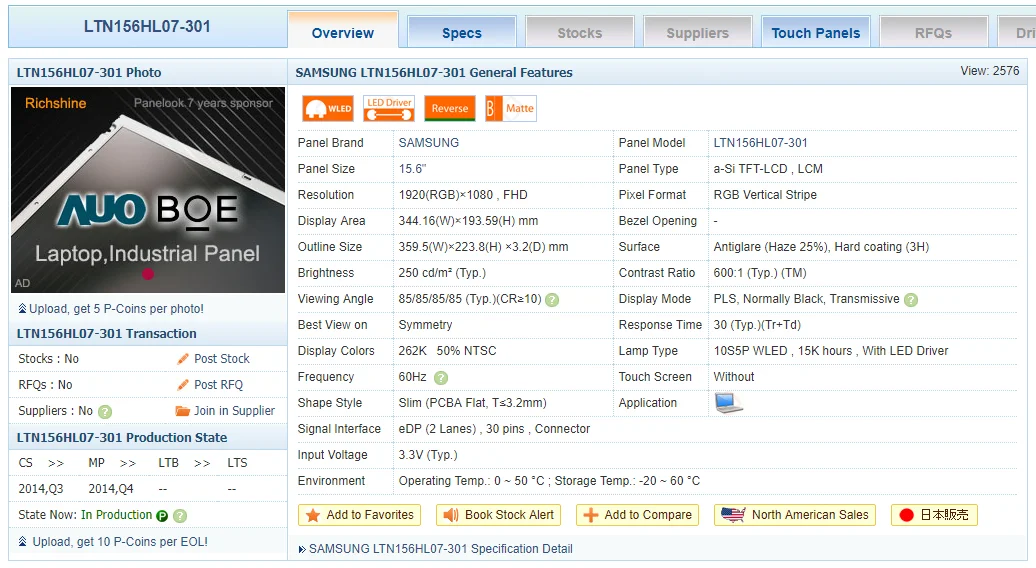Screen dimensions: 1036x568
Task: Click the green P production state icon
Action: (x=162, y=516)
